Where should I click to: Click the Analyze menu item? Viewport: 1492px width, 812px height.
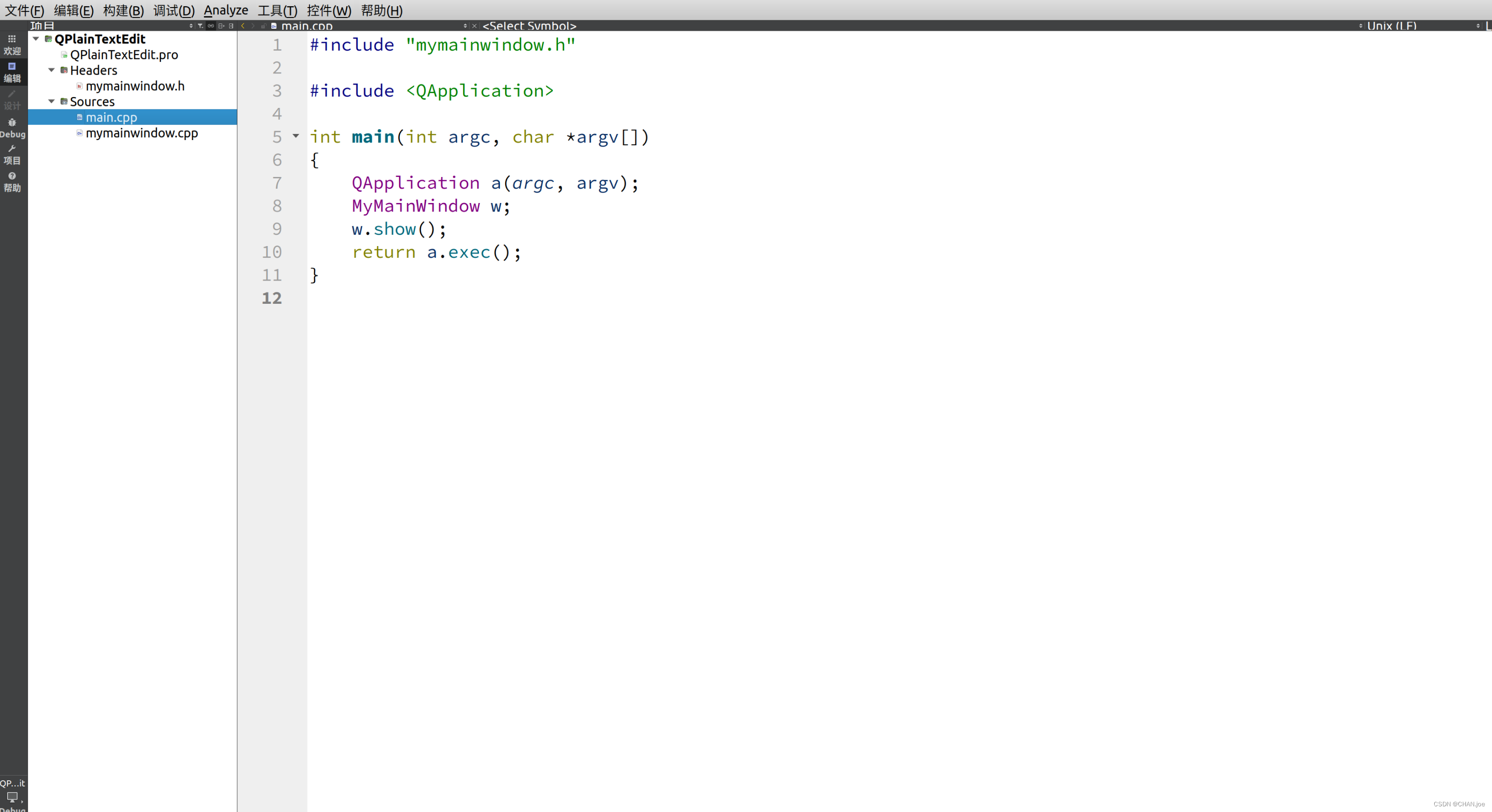[x=225, y=10]
